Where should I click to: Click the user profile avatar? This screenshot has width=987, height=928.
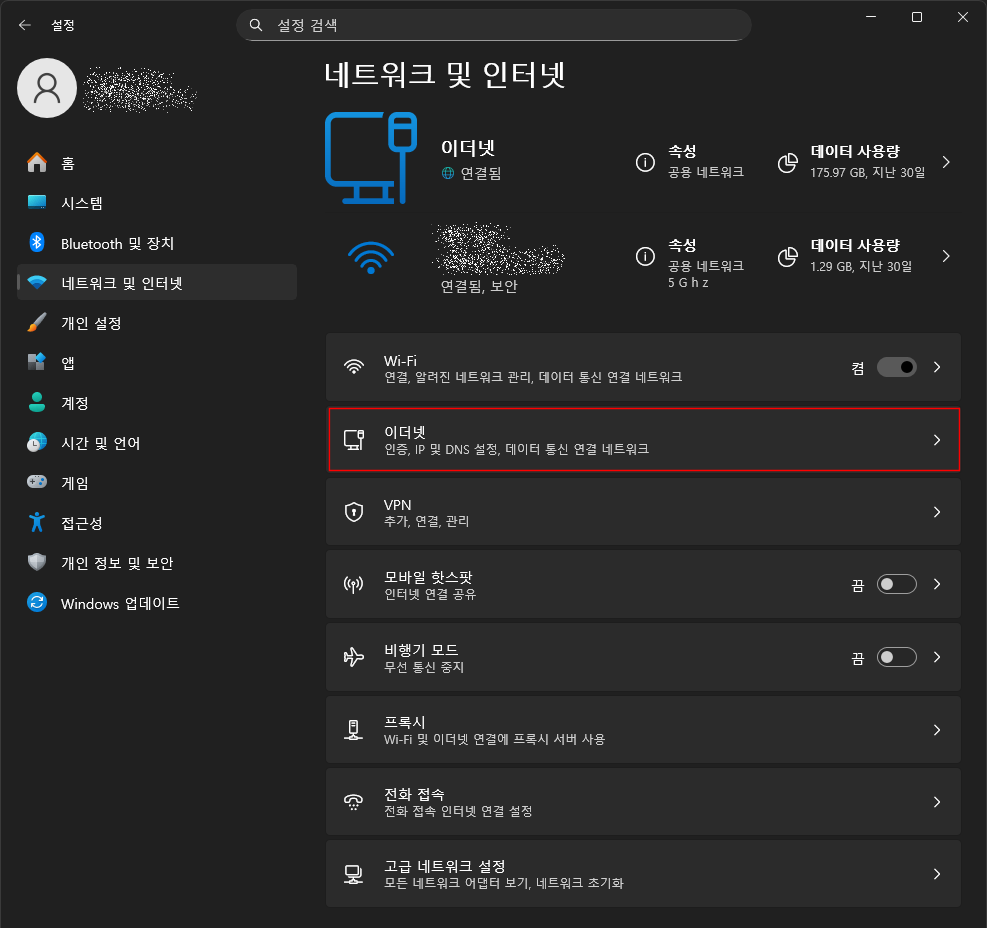click(47, 88)
